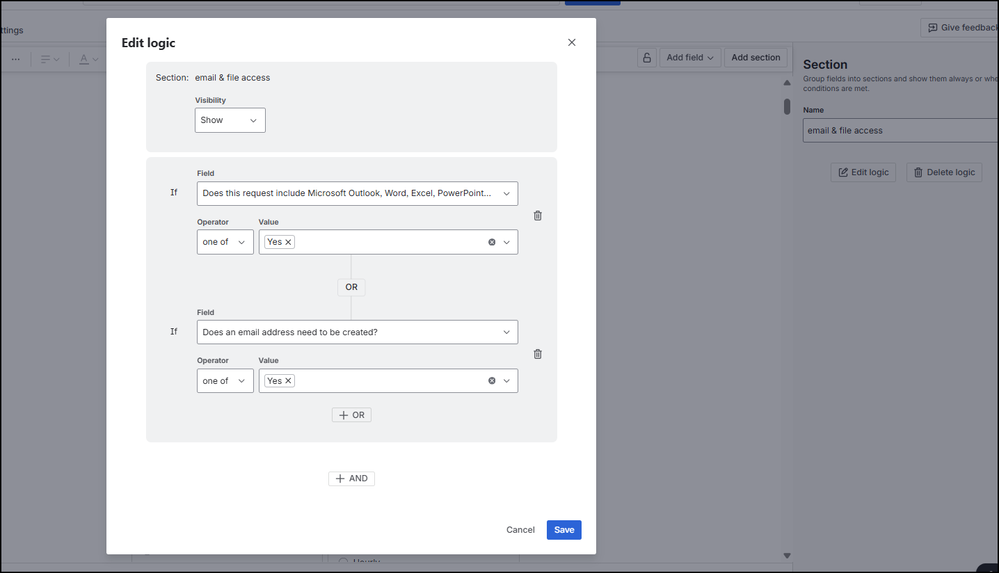Open the Visibility Show dropdown
Image resolution: width=999 pixels, height=573 pixels.
point(230,120)
